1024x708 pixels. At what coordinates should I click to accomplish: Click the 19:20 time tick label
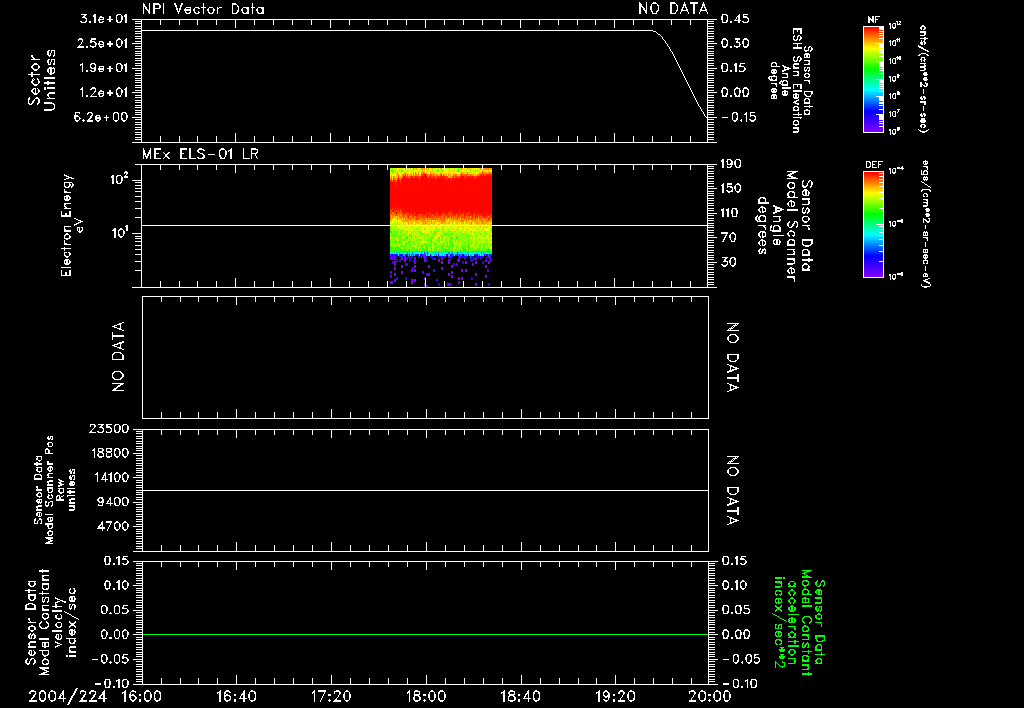[615, 696]
